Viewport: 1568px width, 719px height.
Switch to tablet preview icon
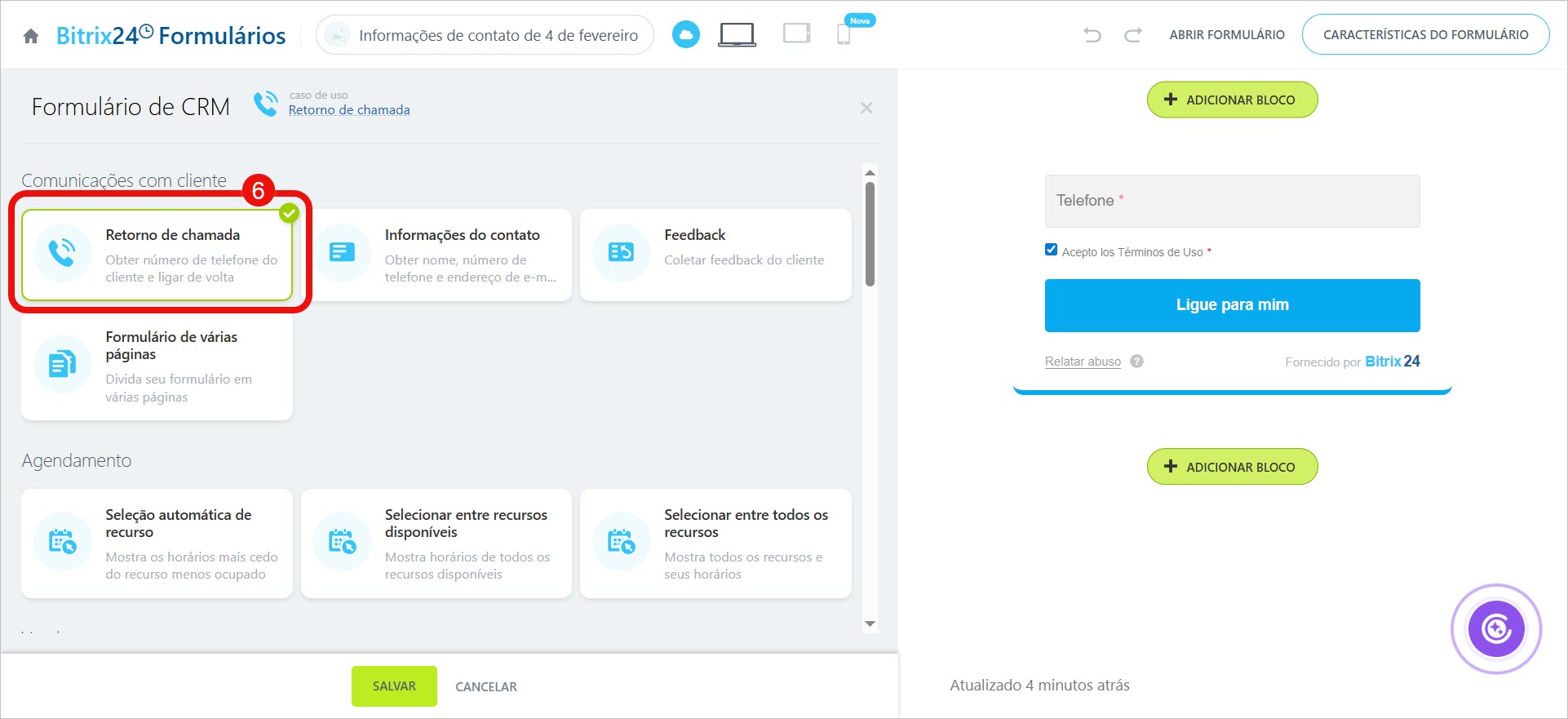796,34
